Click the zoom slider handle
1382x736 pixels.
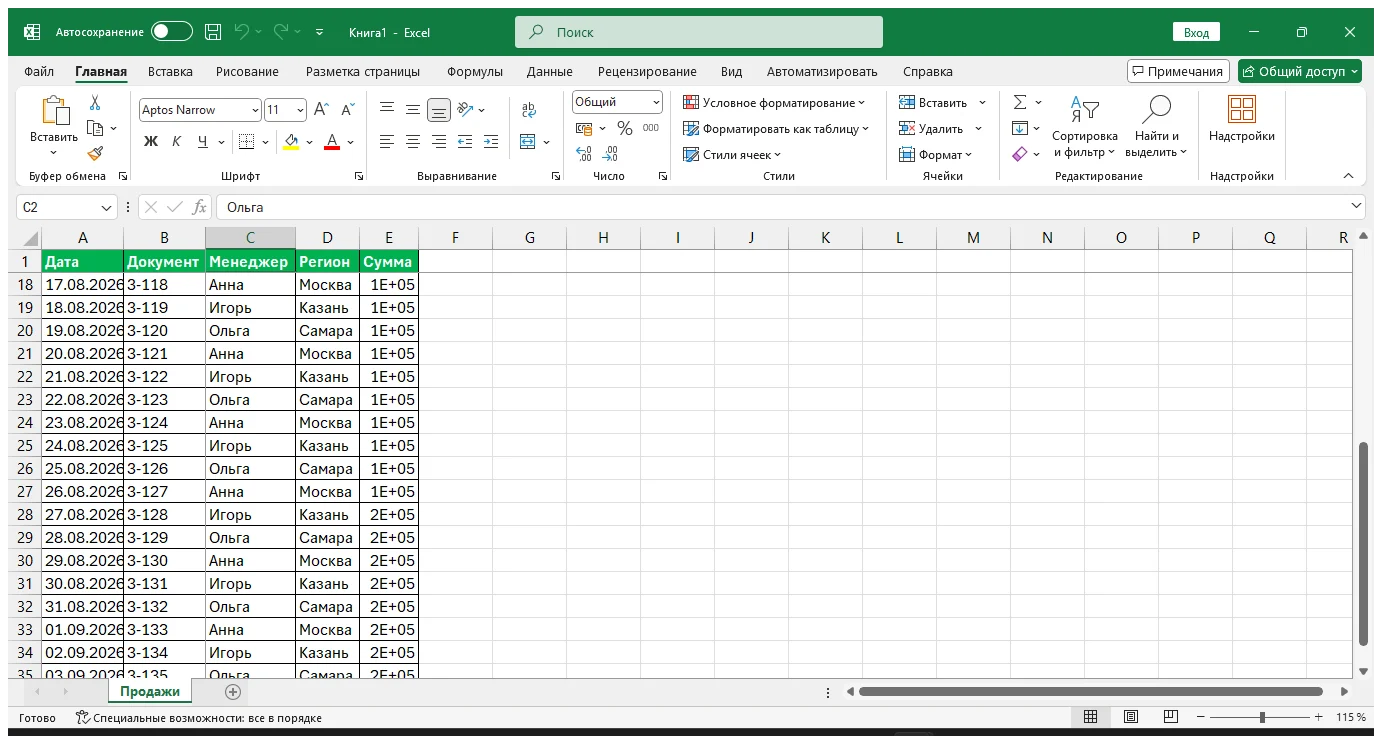click(x=1262, y=717)
